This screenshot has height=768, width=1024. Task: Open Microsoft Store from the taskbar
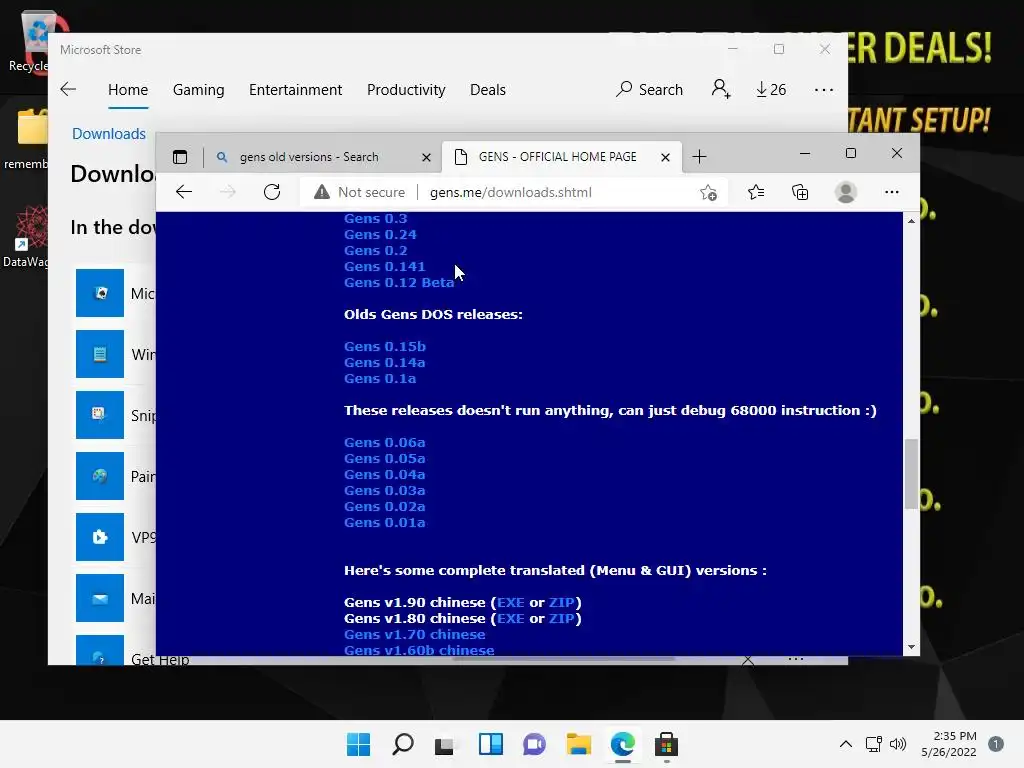(x=666, y=744)
